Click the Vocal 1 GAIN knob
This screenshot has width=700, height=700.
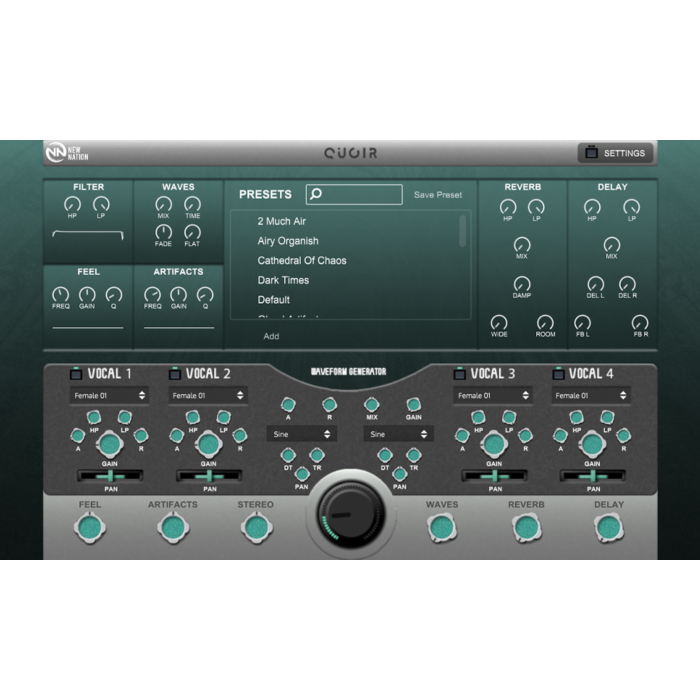109,444
